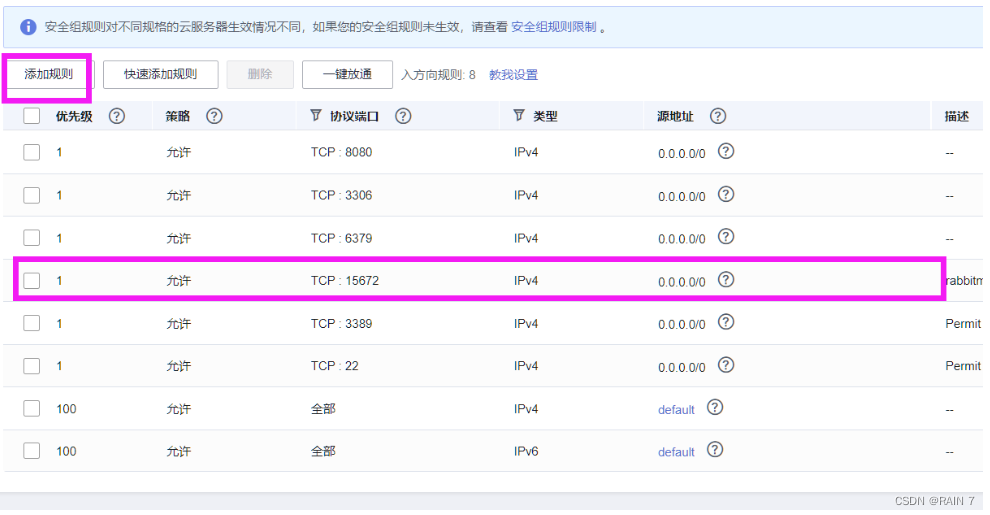The image size is (990, 515).
Task: Check the TCP : 15672 rule row
Action: click(x=32, y=280)
